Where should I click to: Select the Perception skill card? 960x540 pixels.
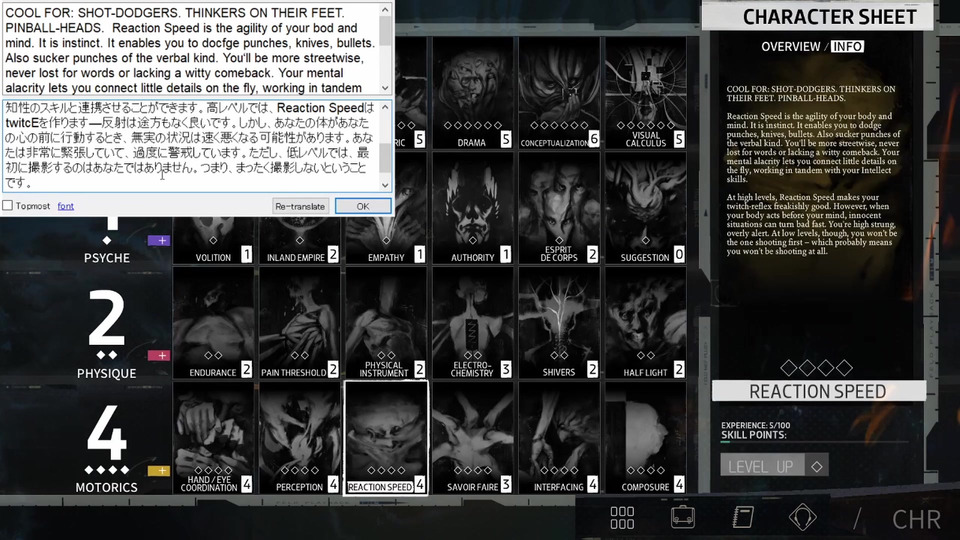click(x=299, y=438)
